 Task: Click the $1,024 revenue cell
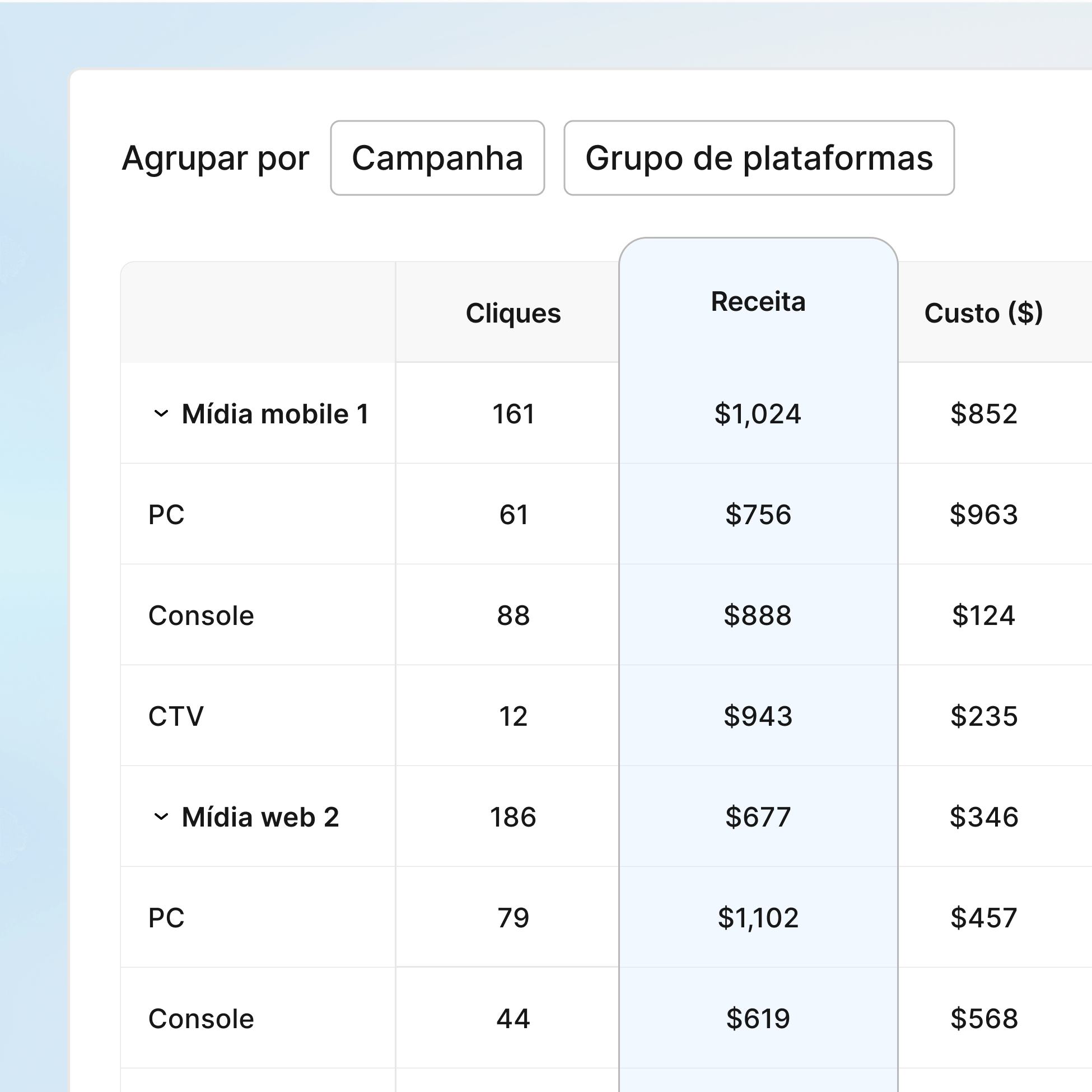[757, 414]
